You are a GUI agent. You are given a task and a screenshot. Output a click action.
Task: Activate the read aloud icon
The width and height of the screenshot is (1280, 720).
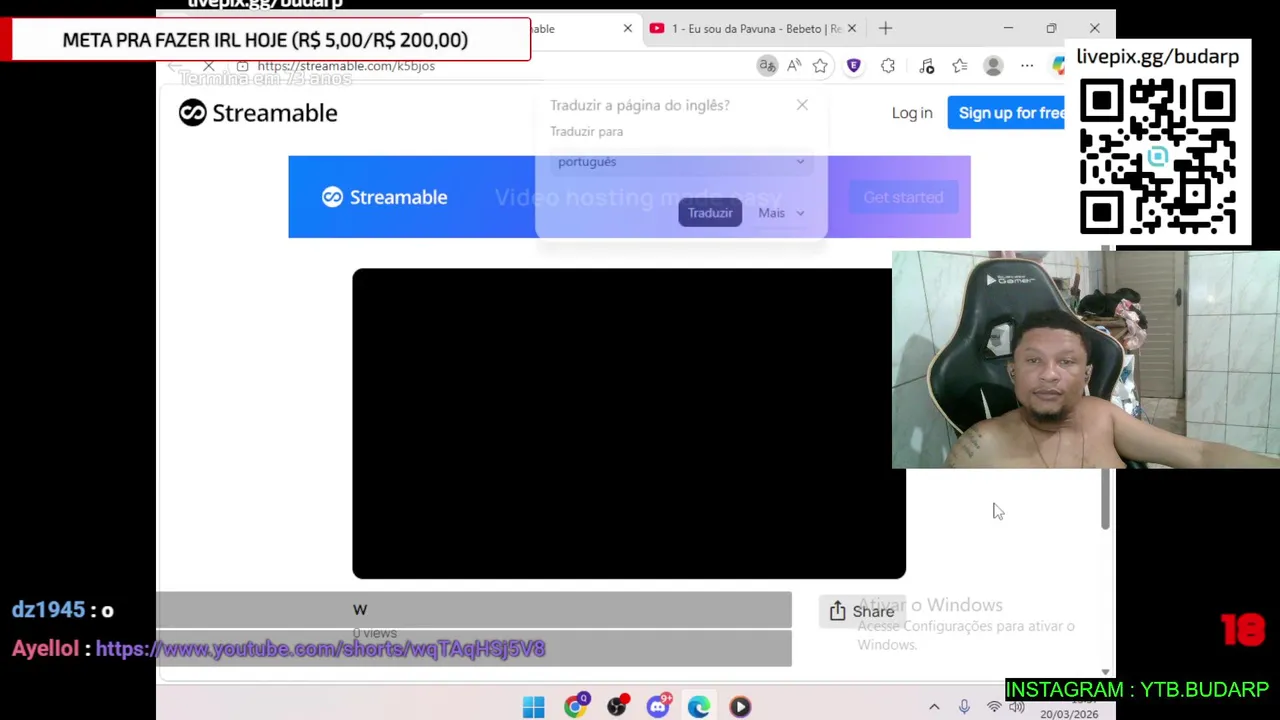pyautogui.click(x=794, y=66)
